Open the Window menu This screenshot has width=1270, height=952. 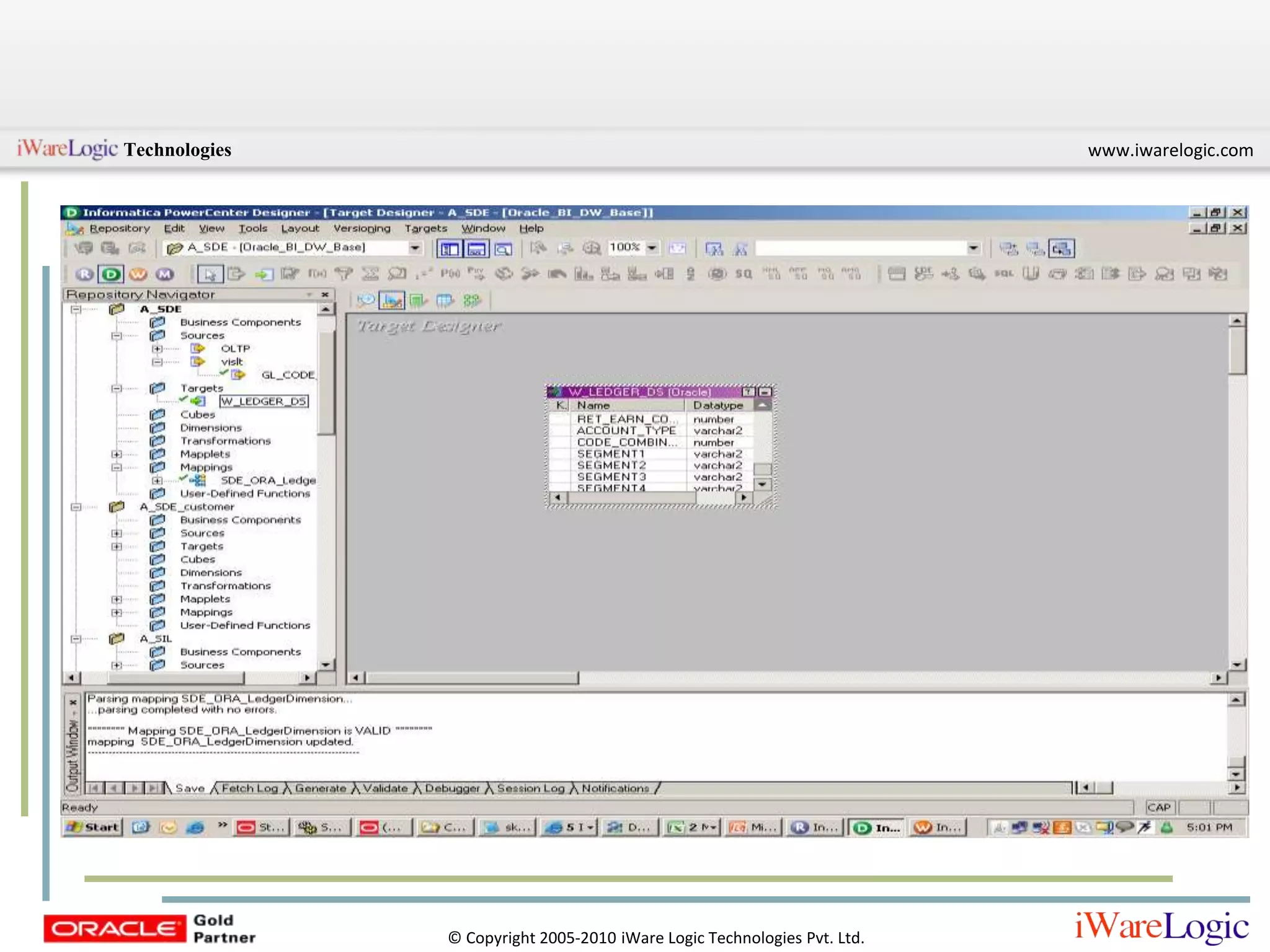click(483, 229)
